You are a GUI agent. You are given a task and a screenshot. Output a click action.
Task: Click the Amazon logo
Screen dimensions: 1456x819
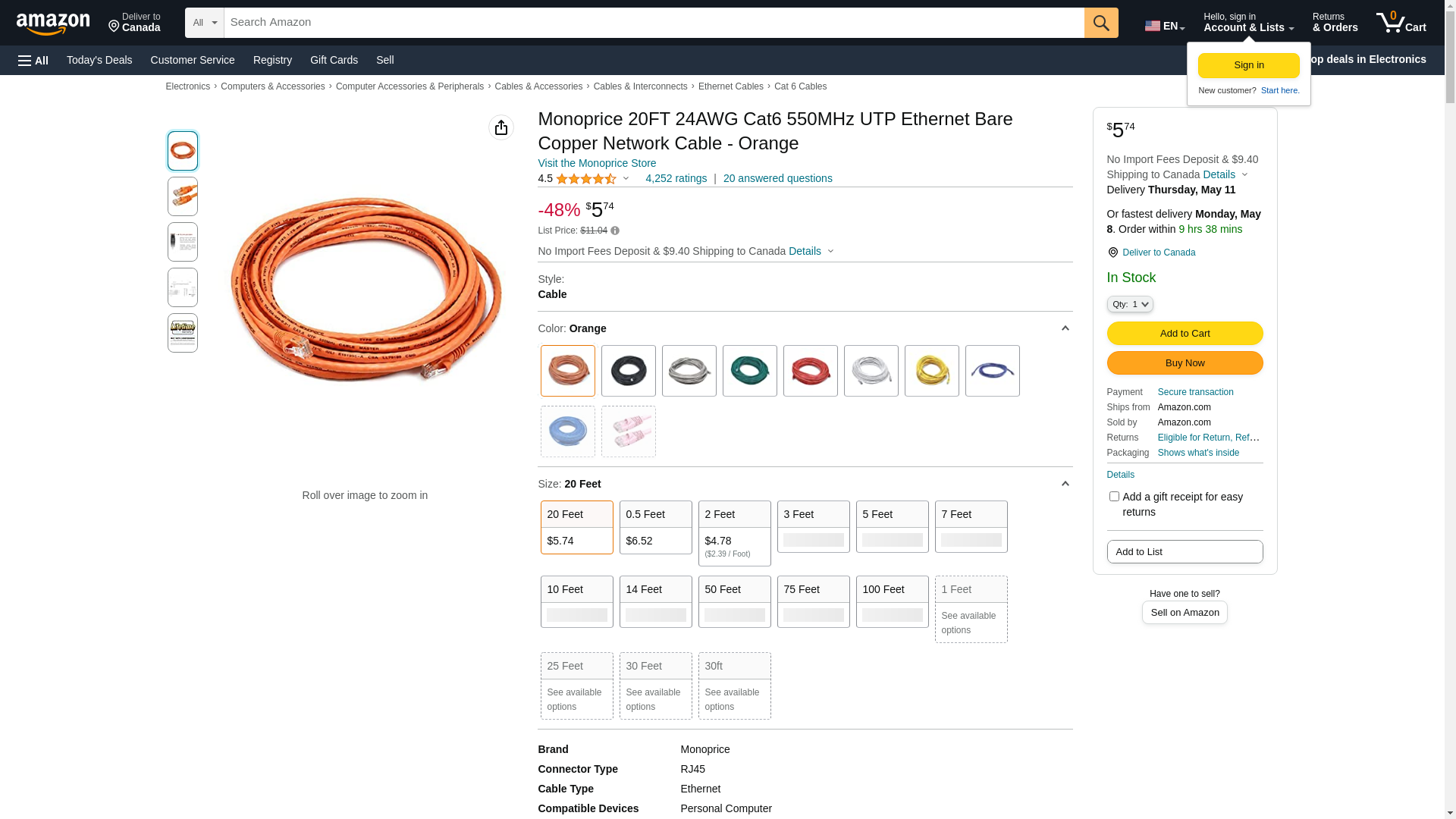53,24
